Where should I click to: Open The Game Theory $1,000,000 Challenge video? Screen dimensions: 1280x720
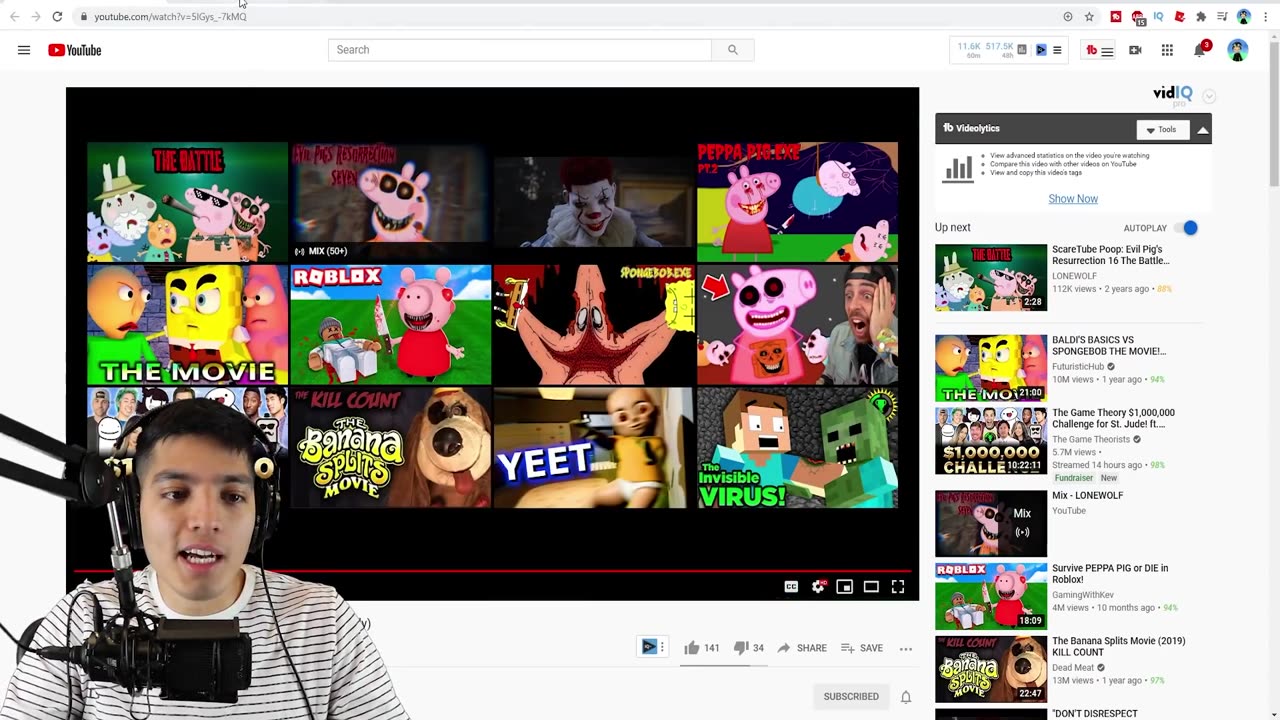point(1113,418)
